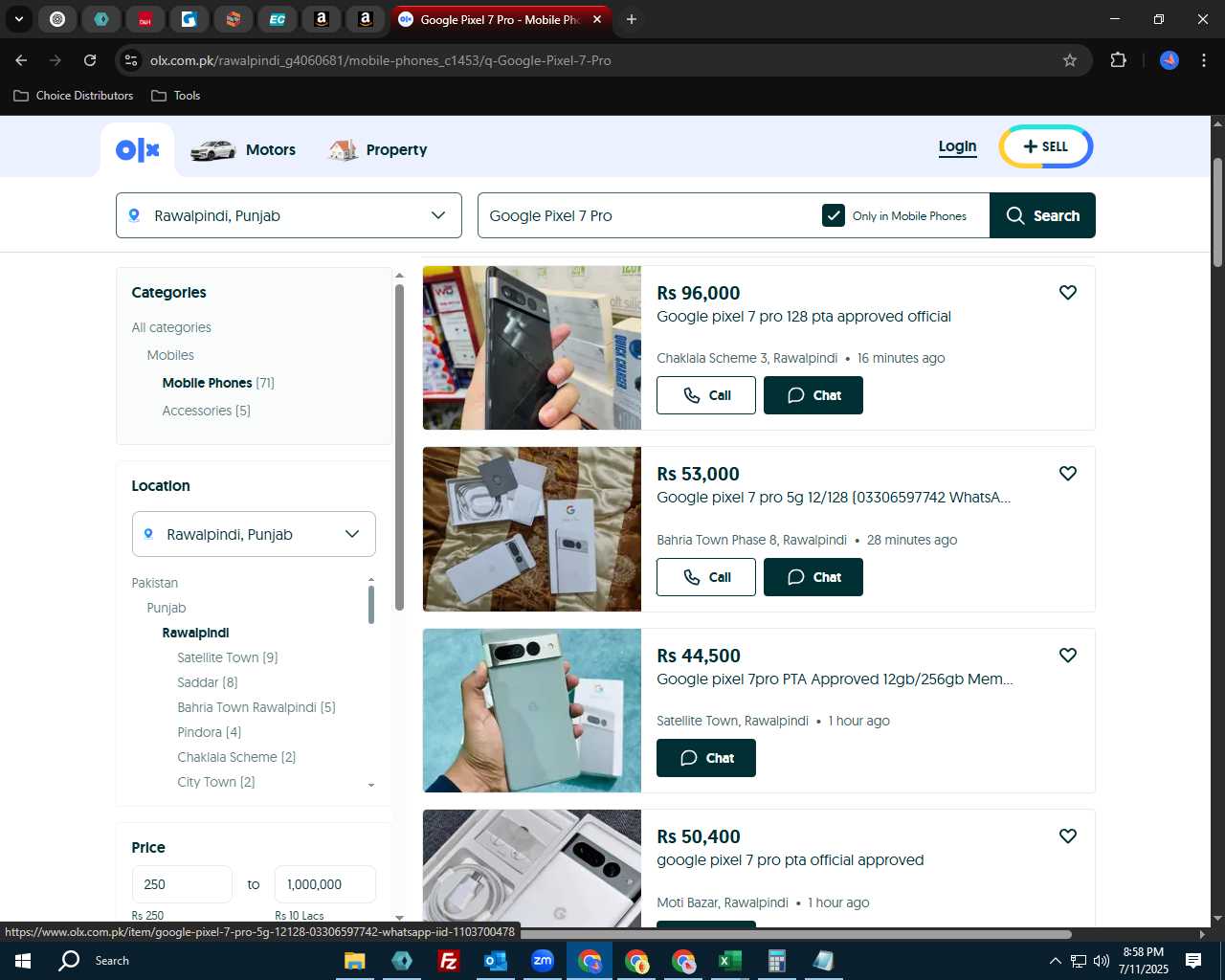Open the Rawalpindi, Punjab location dropdown in header
Image resolution: width=1225 pixels, height=980 pixels.
289,215
